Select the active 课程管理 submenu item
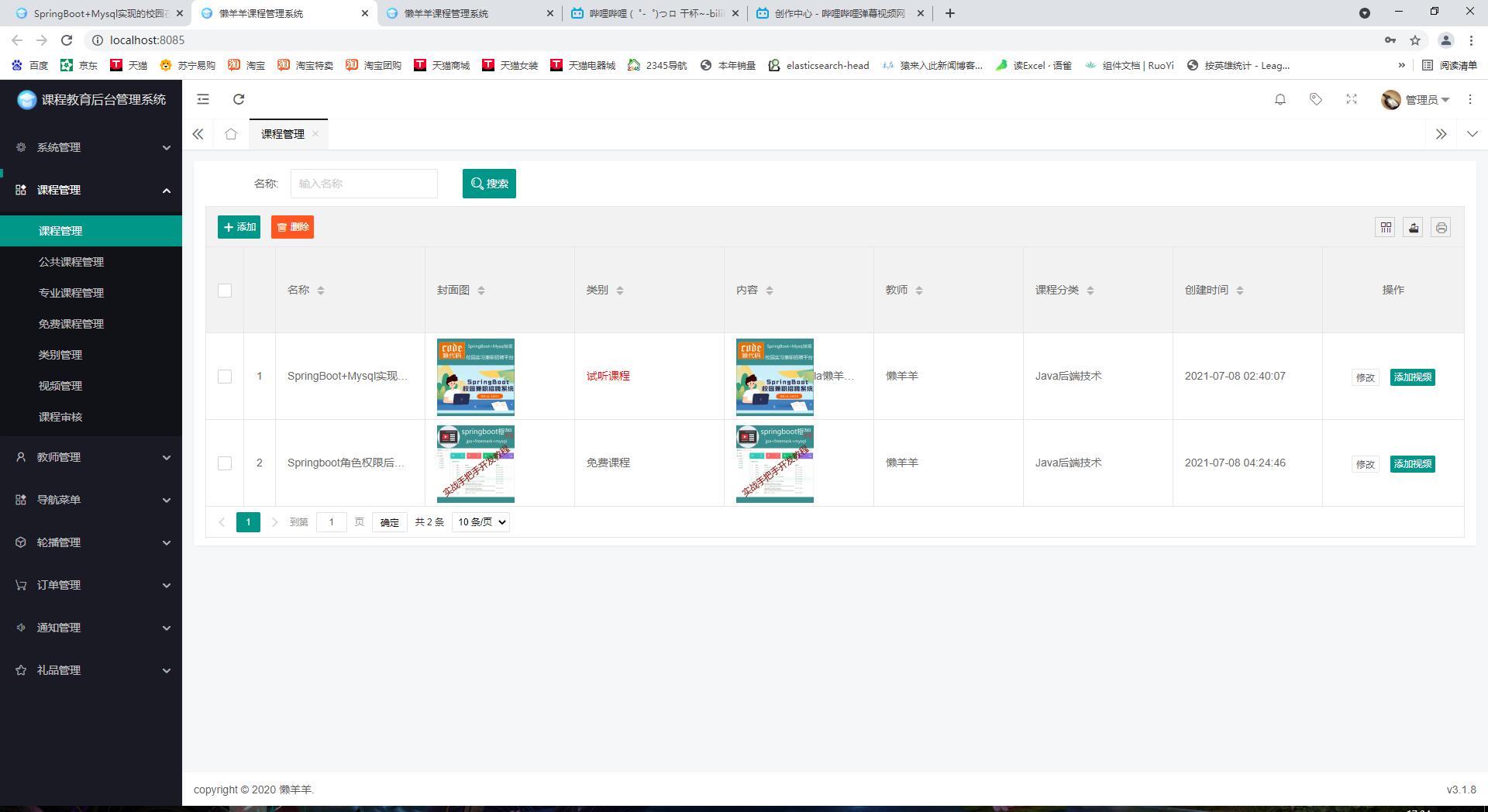 [91, 231]
